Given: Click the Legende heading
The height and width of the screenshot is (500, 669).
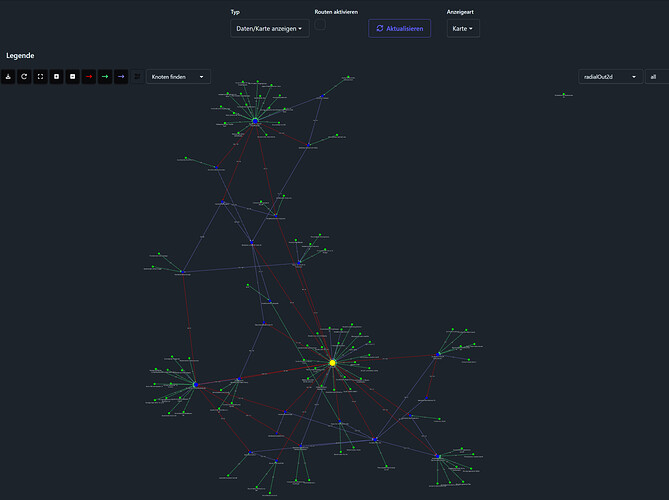Looking at the screenshot, I should click(x=20, y=55).
